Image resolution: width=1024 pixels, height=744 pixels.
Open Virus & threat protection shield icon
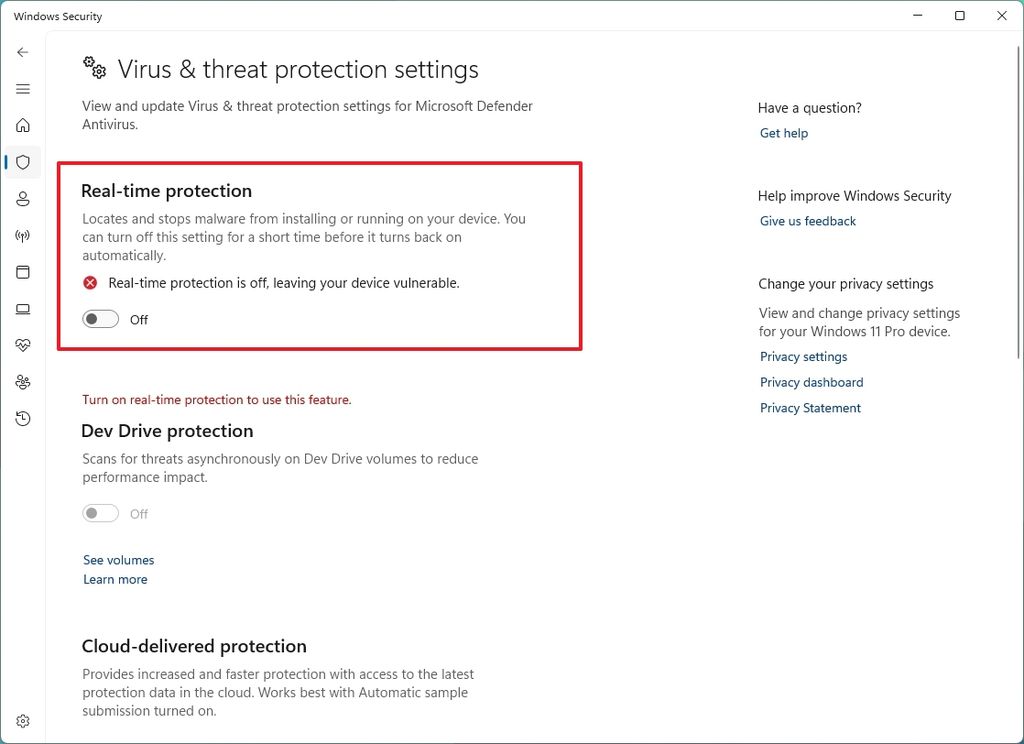[x=22, y=162]
